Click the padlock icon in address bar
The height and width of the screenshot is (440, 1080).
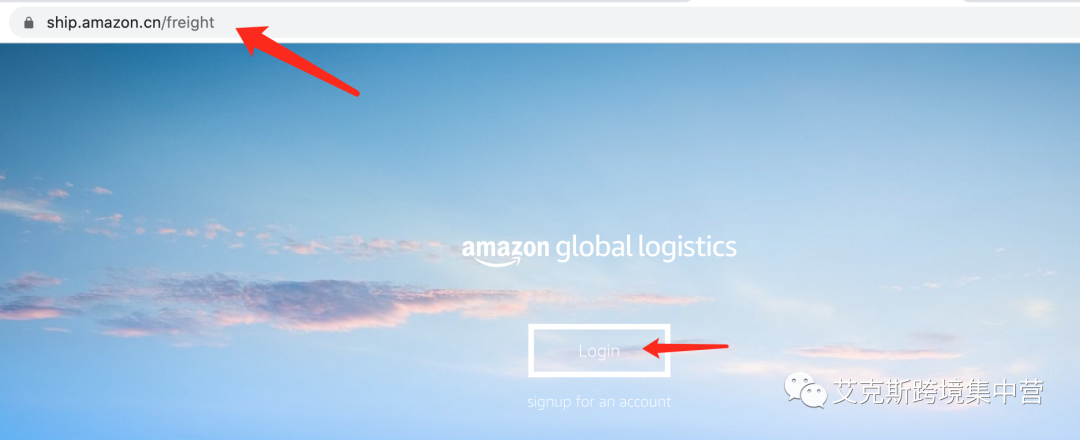[28, 23]
